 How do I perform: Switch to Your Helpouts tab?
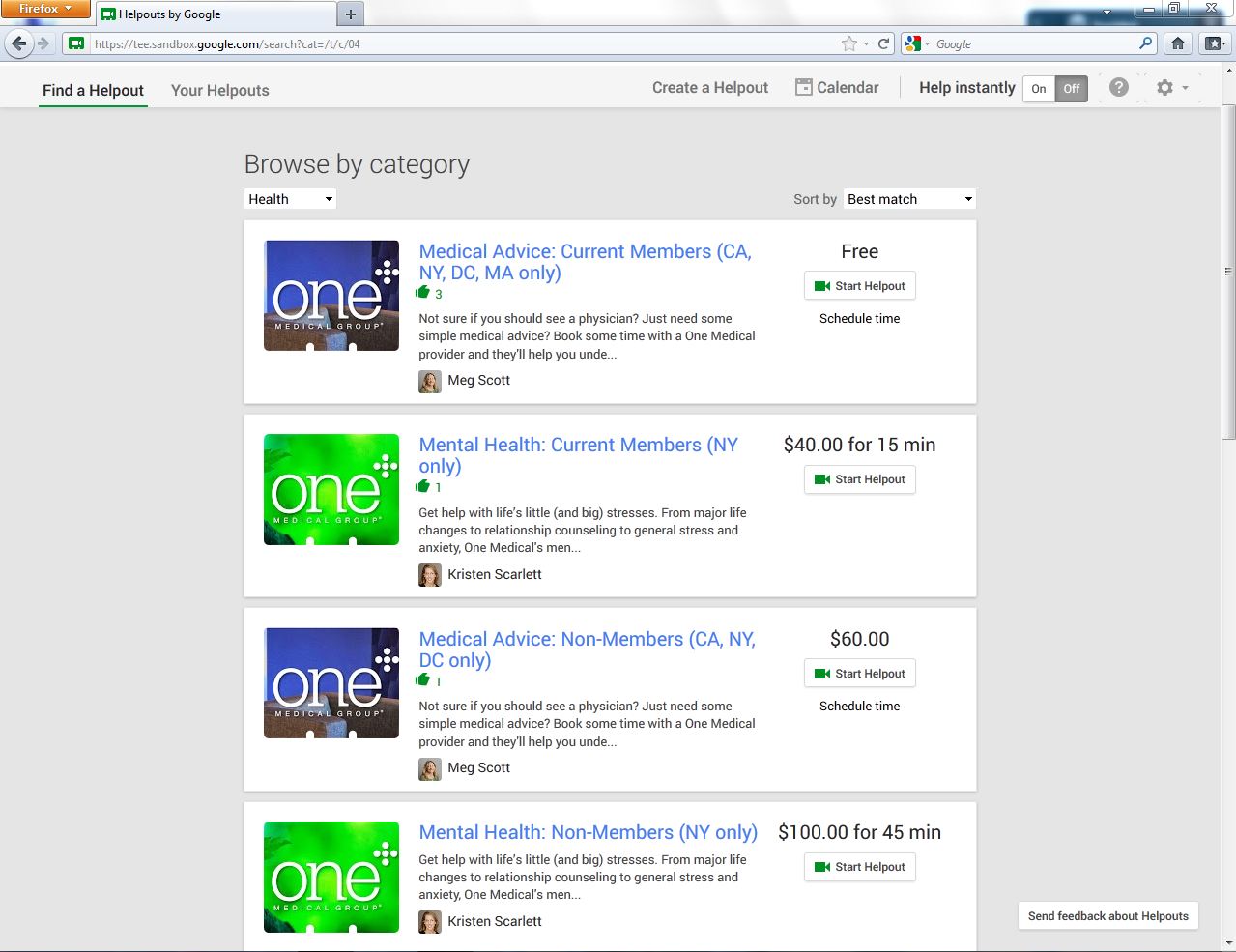pyautogui.click(x=219, y=90)
